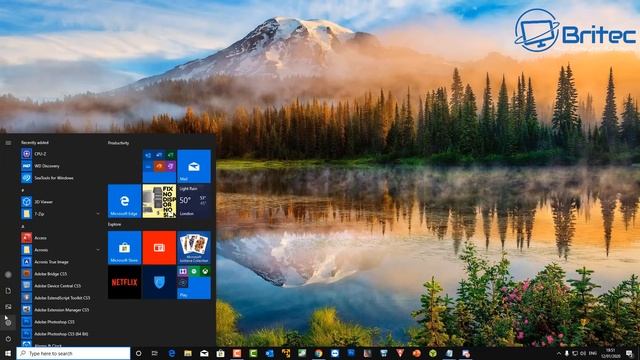This screenshot has height=360, width=640.
Task: Launch WD Discovery app
Action: point(60,166)
